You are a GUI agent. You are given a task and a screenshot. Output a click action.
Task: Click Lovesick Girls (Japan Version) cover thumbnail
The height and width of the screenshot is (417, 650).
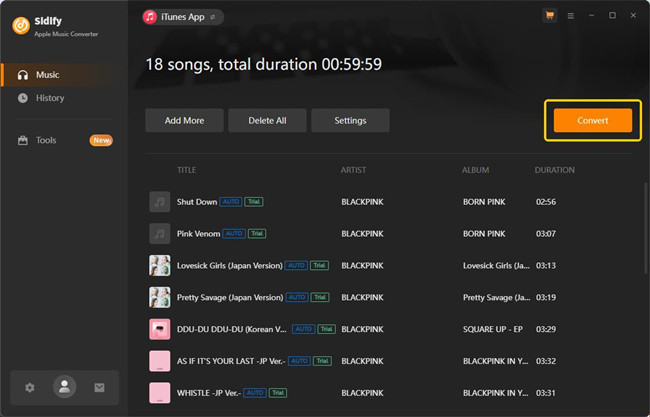pyautogui.click(x=160, y=266)
